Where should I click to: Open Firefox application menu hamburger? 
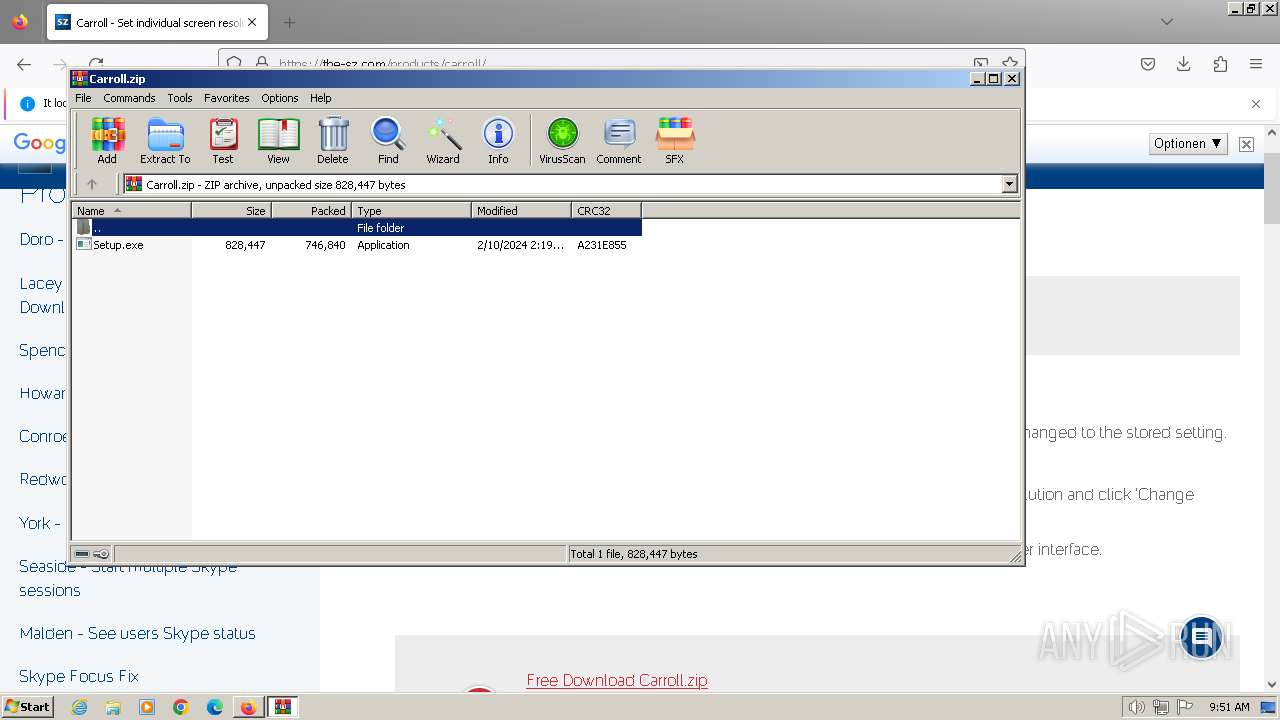point(1256,64)
